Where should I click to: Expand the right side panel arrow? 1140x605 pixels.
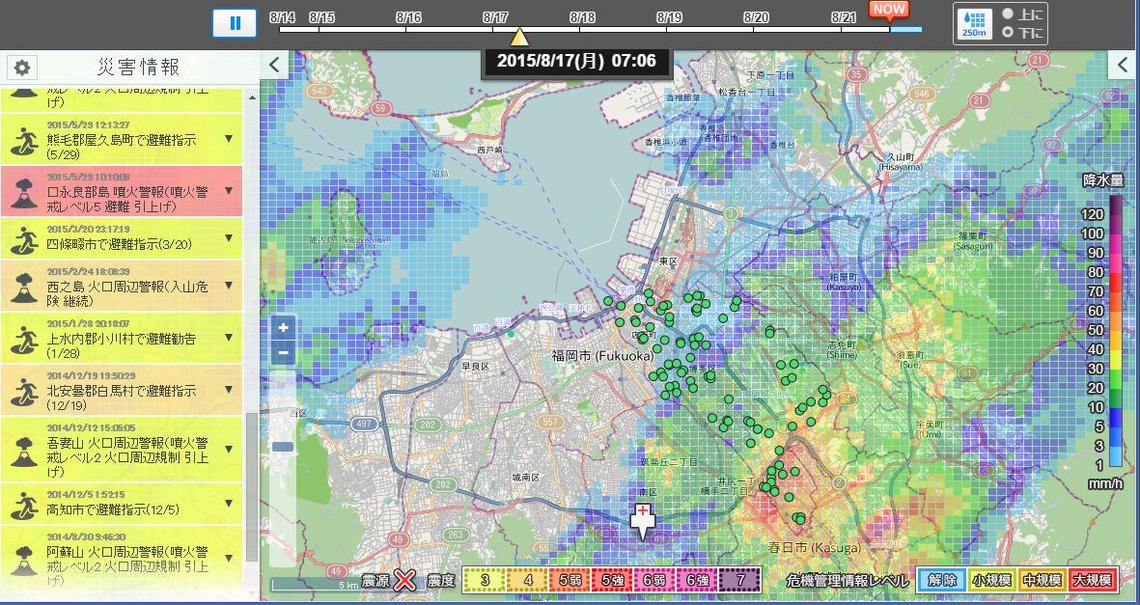point(1124,67)
